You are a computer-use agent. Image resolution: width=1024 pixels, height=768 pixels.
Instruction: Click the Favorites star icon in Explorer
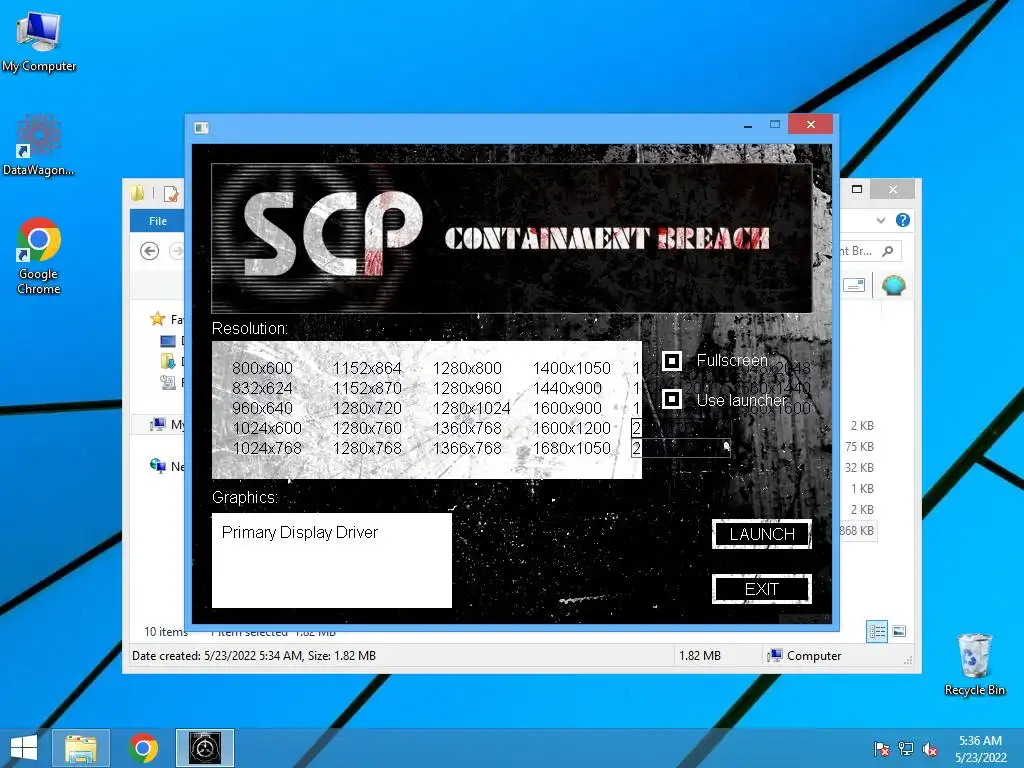pos(157,319)
